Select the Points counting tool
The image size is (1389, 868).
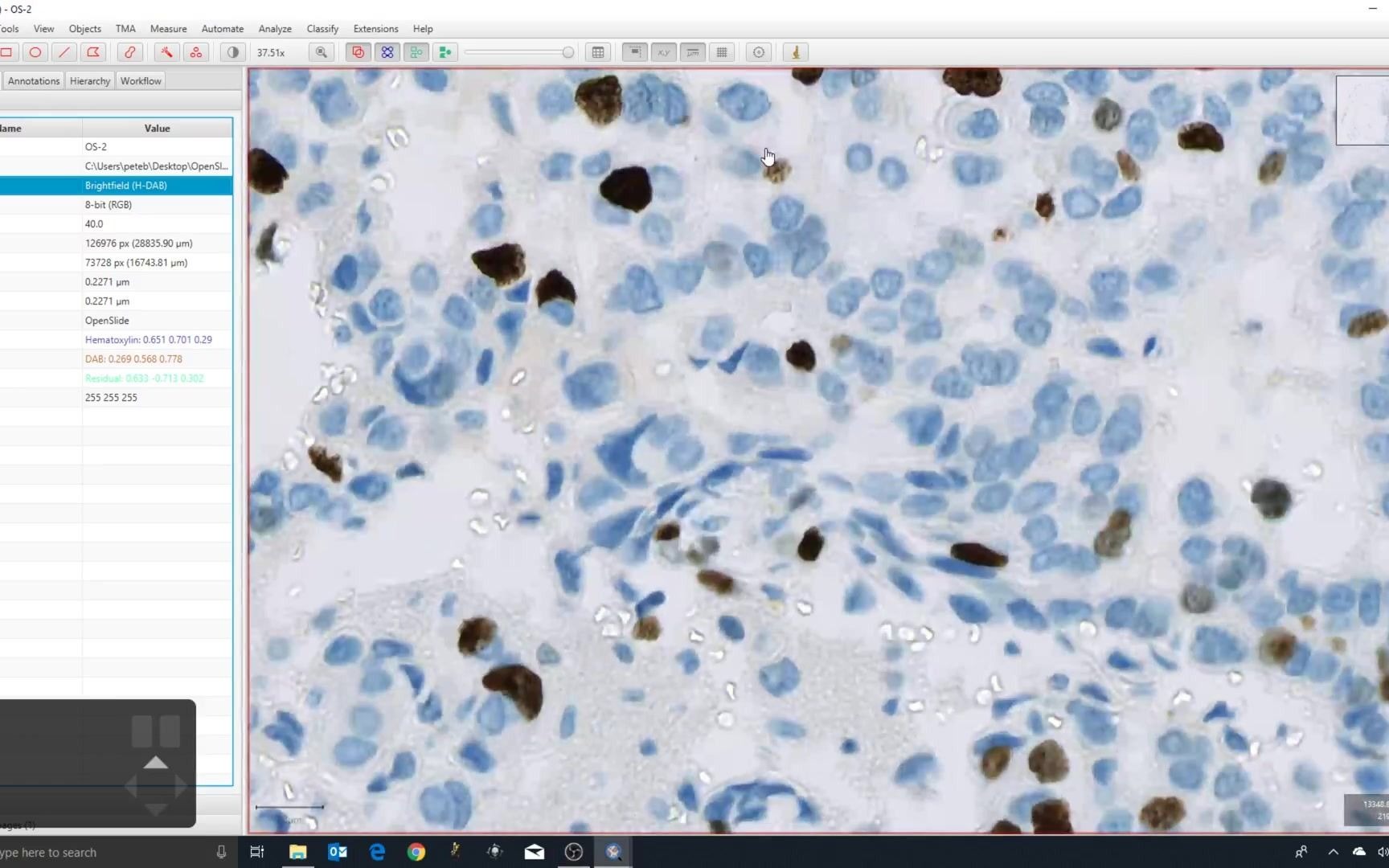click(x=196, y=52)
